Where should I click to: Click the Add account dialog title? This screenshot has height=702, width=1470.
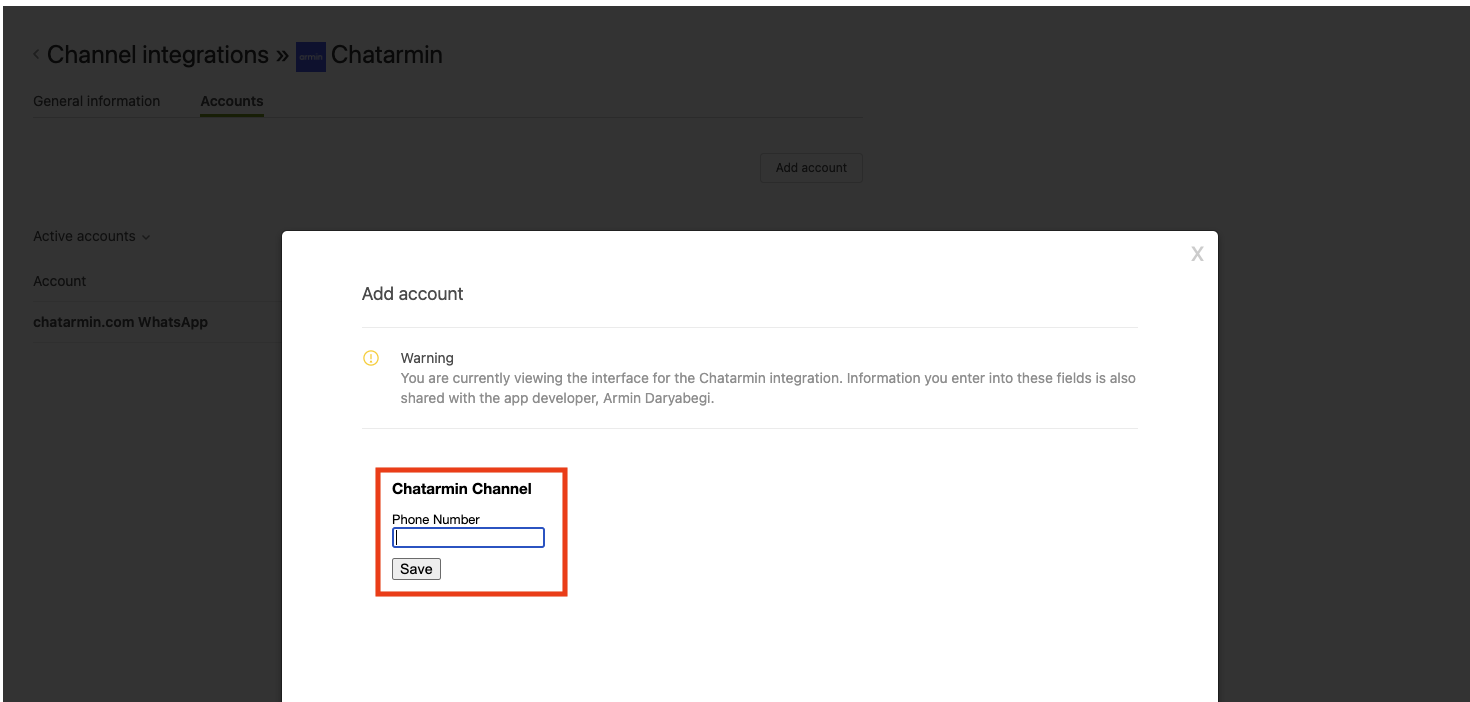tap(412, 294)
